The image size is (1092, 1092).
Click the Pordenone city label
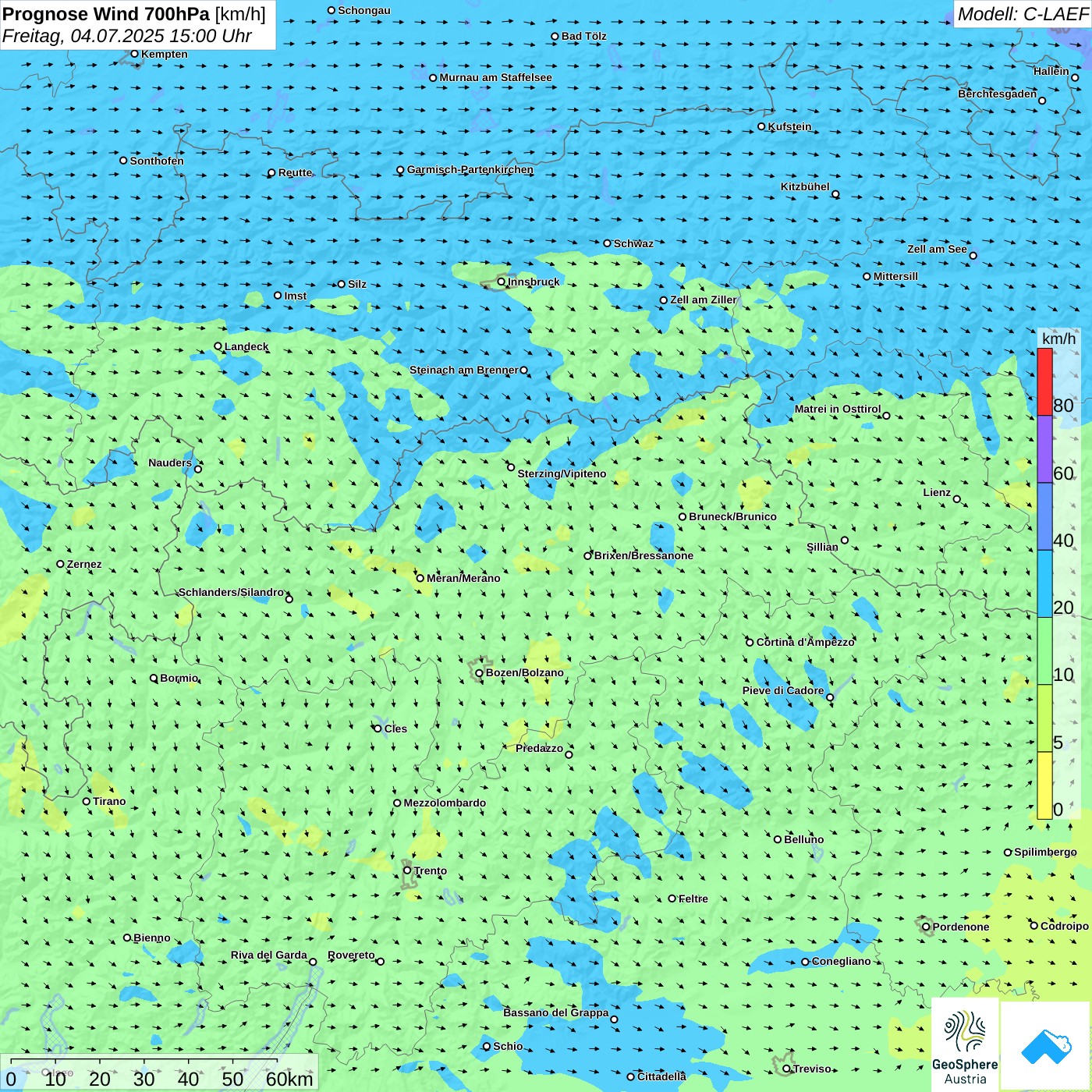click(x=961, y=927)
